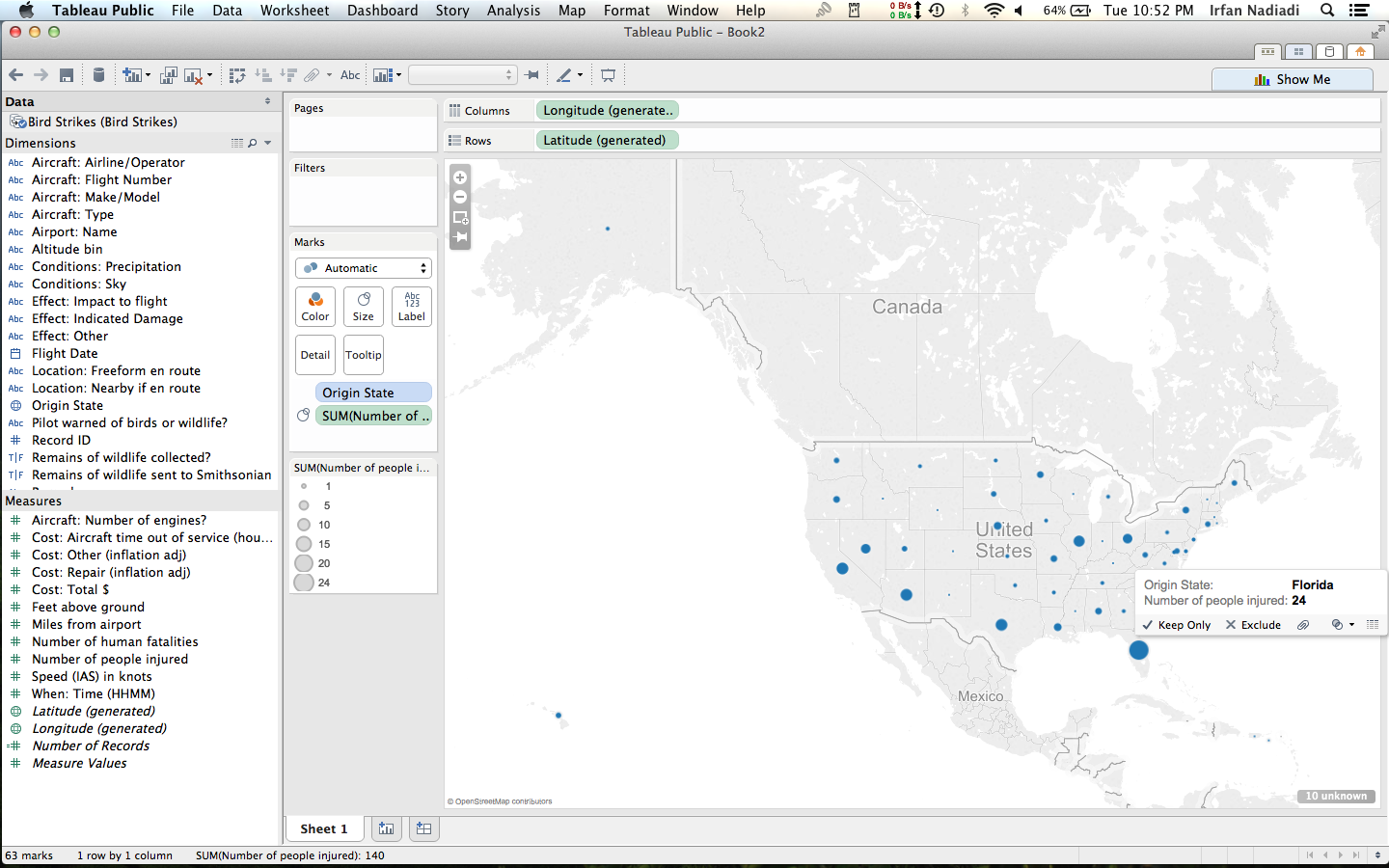Click the Color marks card button
The image size is (1389, 868).
click(x=315, y=307)
